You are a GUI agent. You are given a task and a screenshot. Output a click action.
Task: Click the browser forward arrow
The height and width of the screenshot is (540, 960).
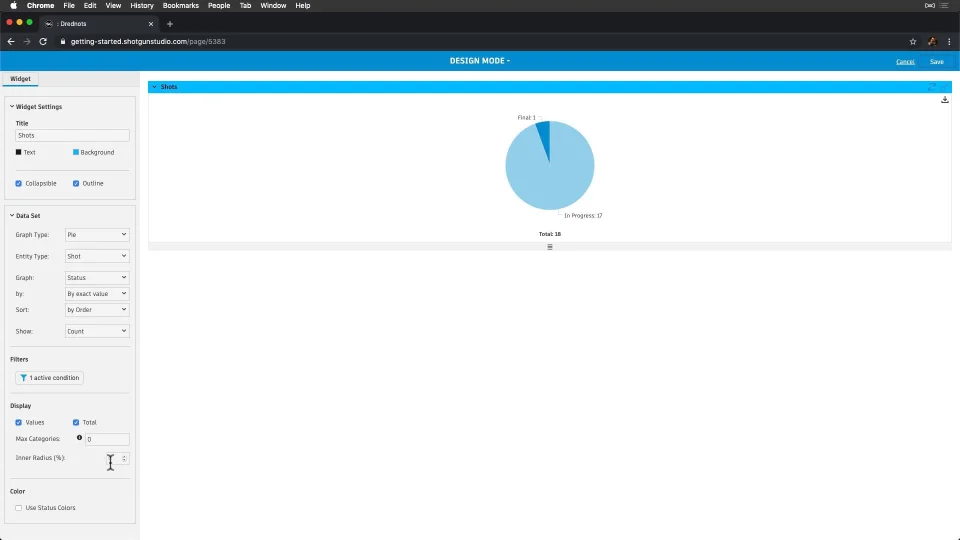click(27, 42)
